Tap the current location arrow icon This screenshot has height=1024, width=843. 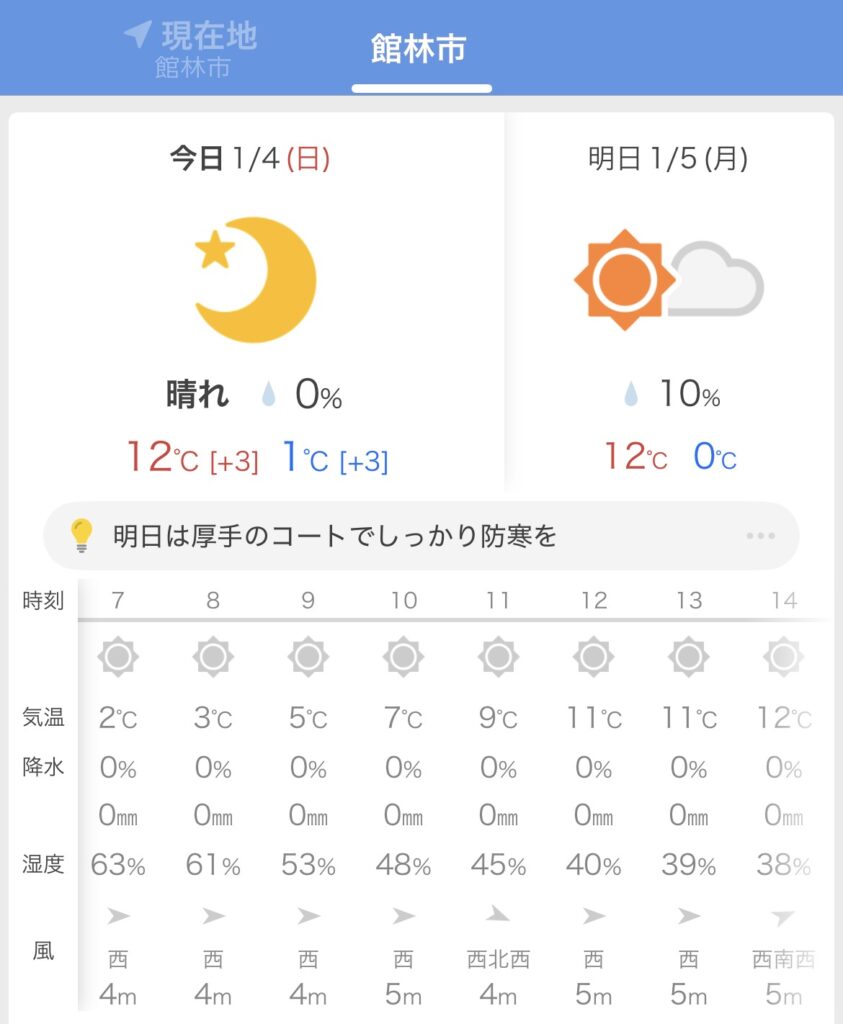coord(137,35)
